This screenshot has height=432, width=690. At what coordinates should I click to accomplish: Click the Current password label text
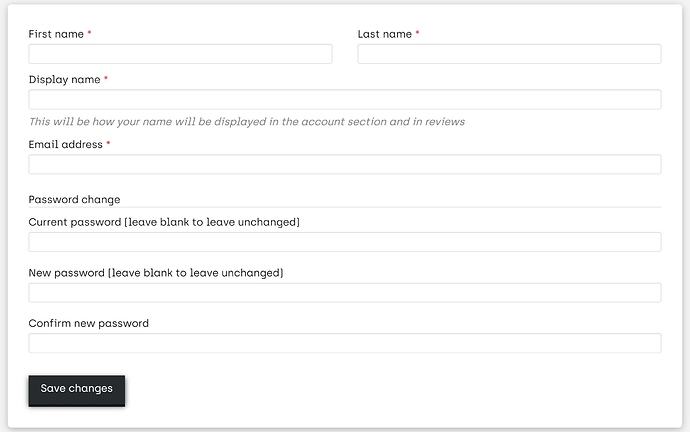coord(164,221)
